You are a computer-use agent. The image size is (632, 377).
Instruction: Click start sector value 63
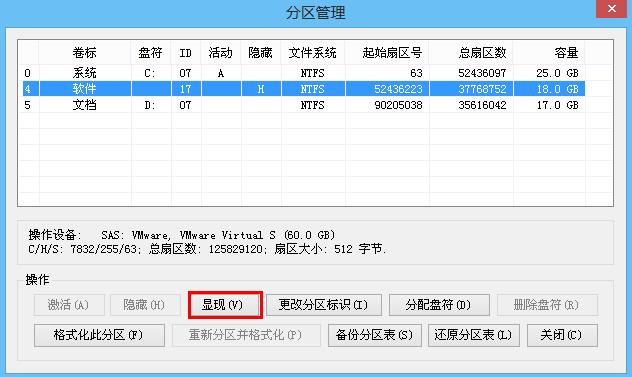click(416, 73)
